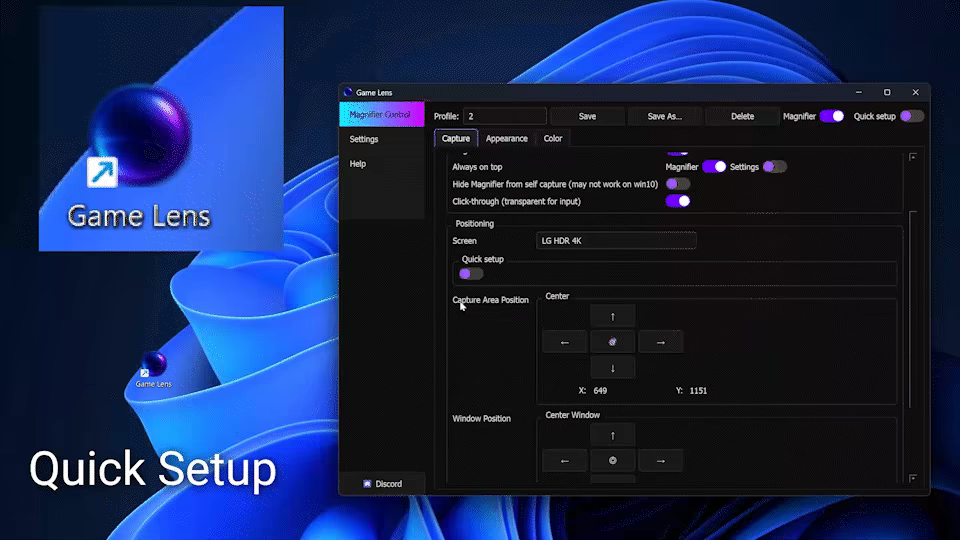Enable Hide Magnifier from self capture

pyautogui.click(x=678, y=184)
